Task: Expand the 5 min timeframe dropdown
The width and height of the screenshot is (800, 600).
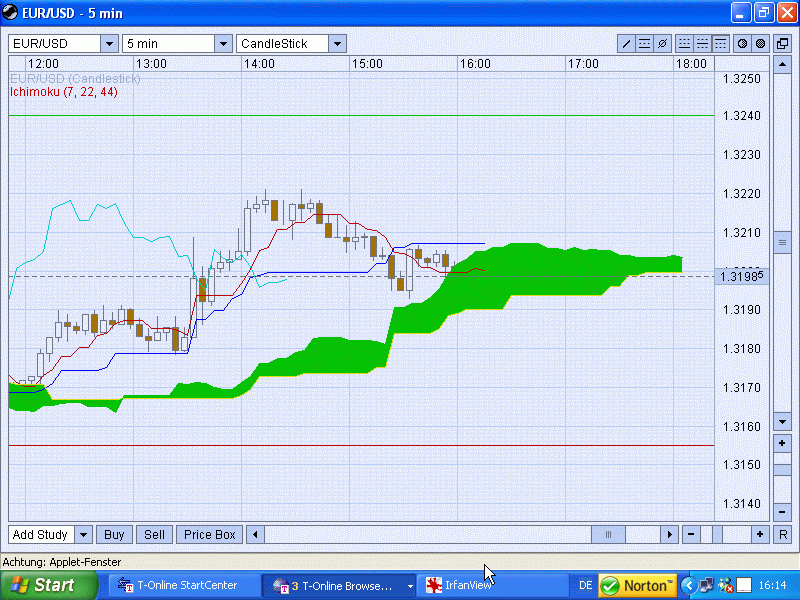Action: click(222, 44)
